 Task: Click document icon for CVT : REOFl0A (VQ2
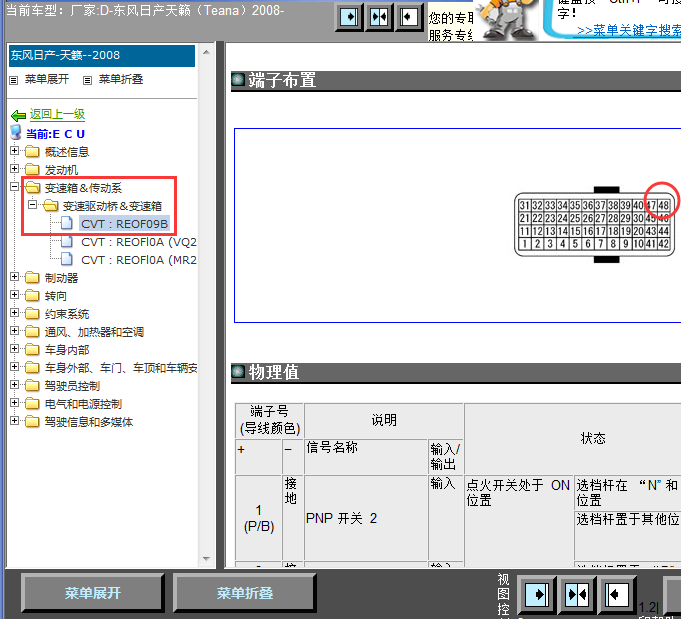click(x=66, y=241)
